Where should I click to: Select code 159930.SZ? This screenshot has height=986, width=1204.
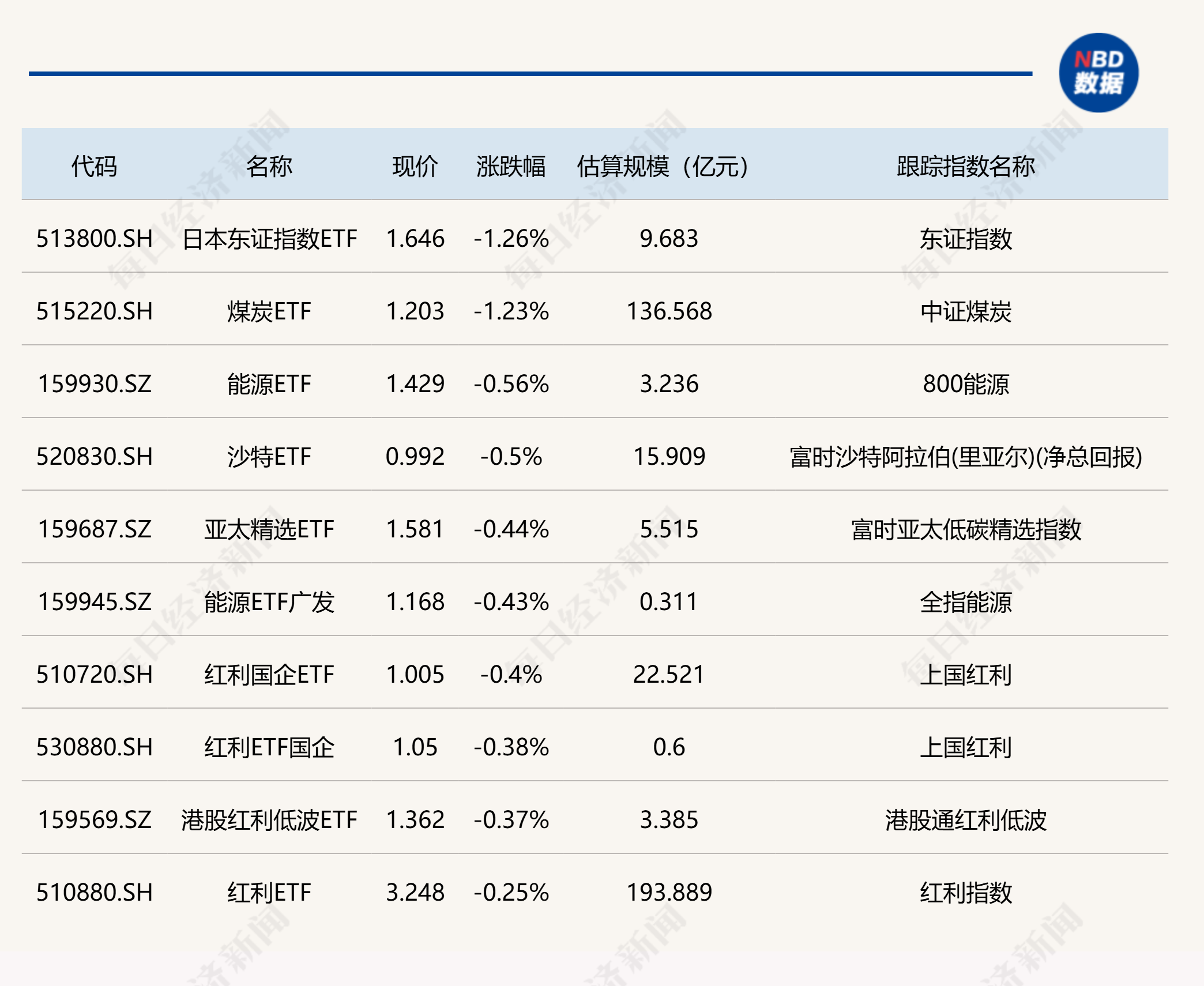pos(95,384)
